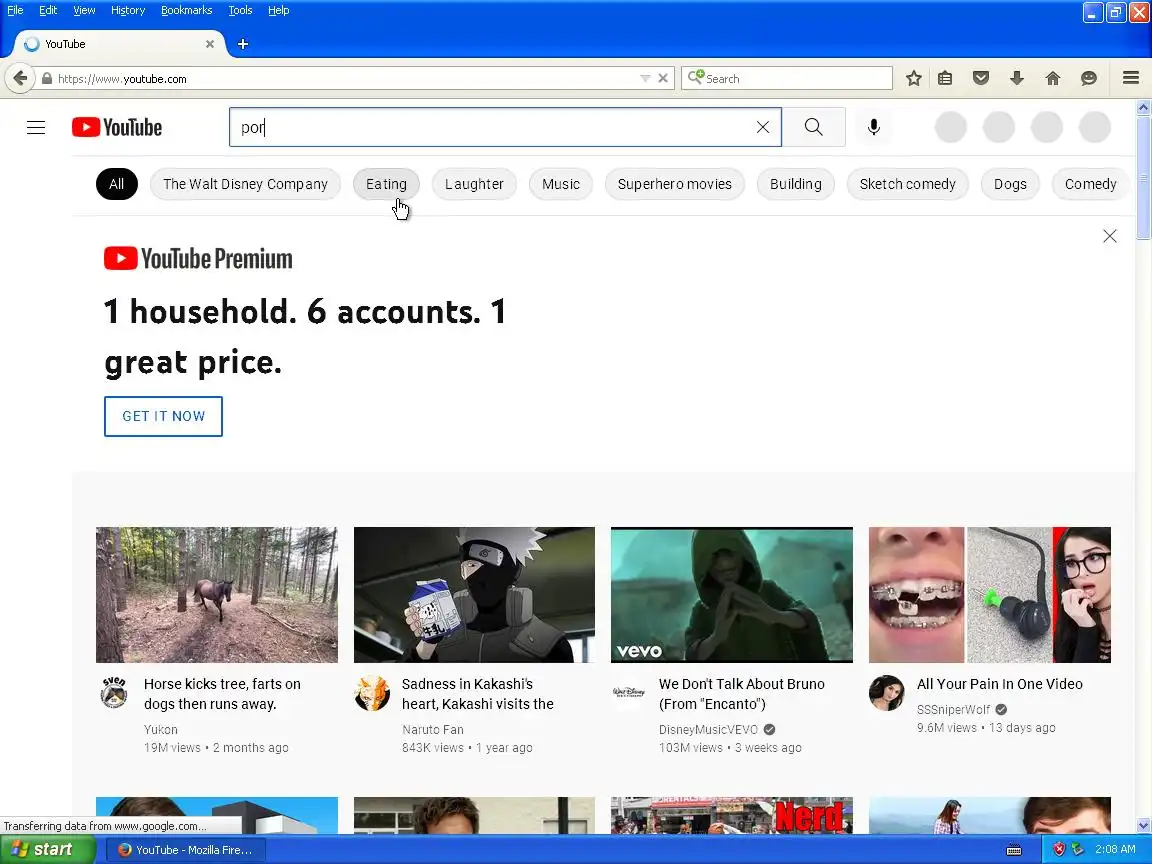
Task: Click the SSSniperWolf channel avatar
Action: 887,693
